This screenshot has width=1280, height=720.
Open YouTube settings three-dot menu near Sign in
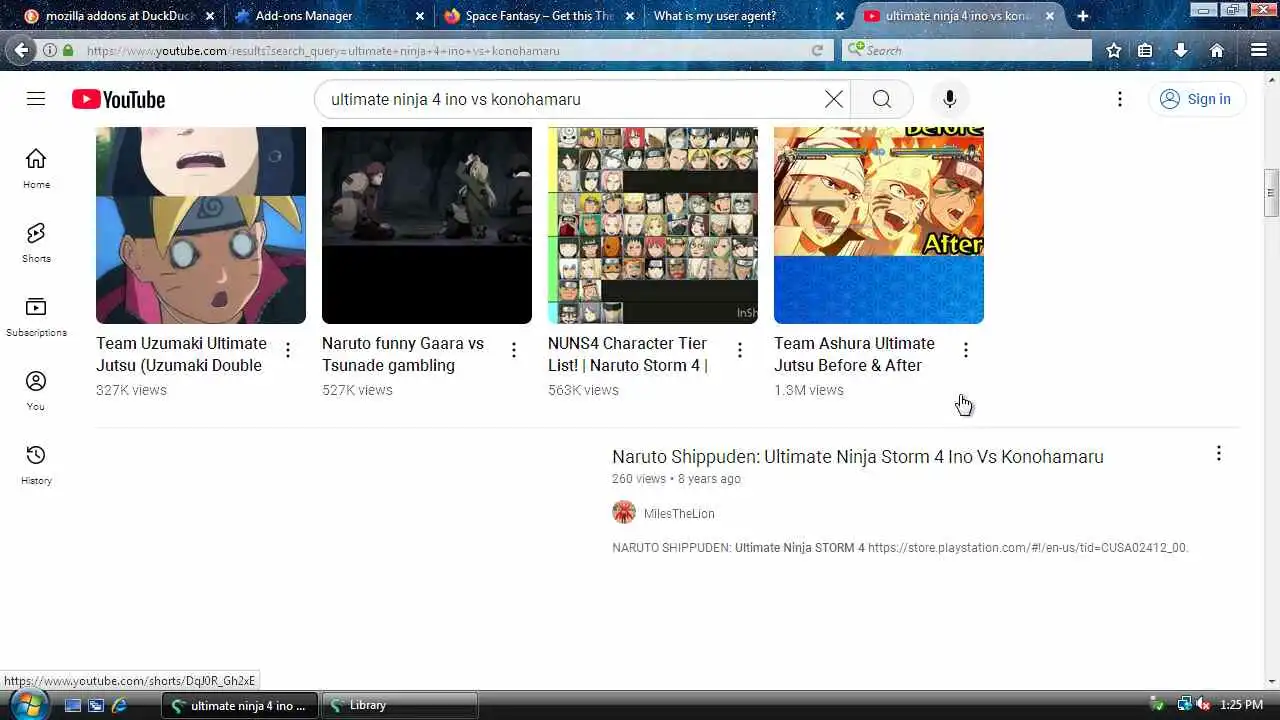[x=1120, y=99]
